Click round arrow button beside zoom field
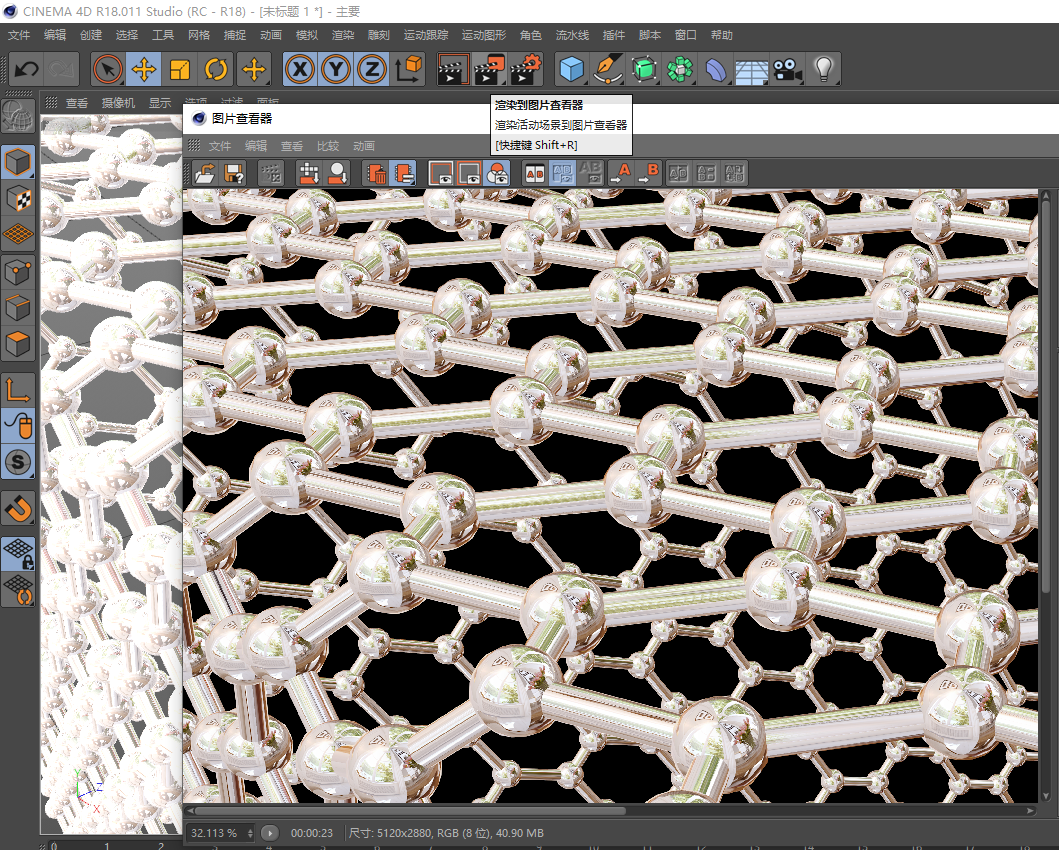This screenshot has width=1059, height=850. pyautogui.click(x=269, y=833)
